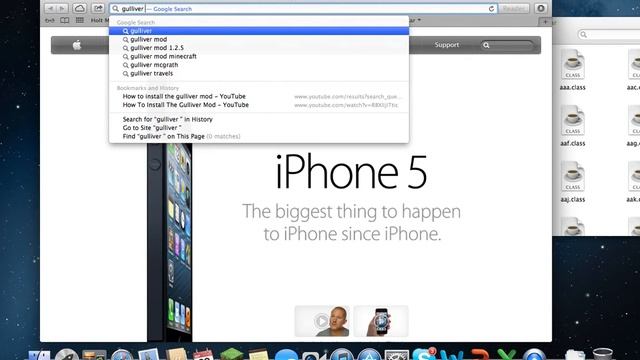
Task: Add a new tab with plus button
Action: coord(545,22)
